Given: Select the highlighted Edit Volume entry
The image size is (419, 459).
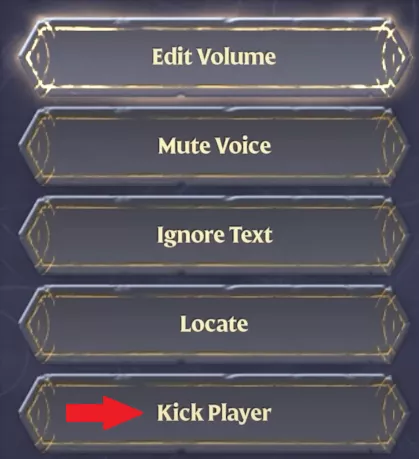Looking at the screenshot, I should click(x=213, y=57).
